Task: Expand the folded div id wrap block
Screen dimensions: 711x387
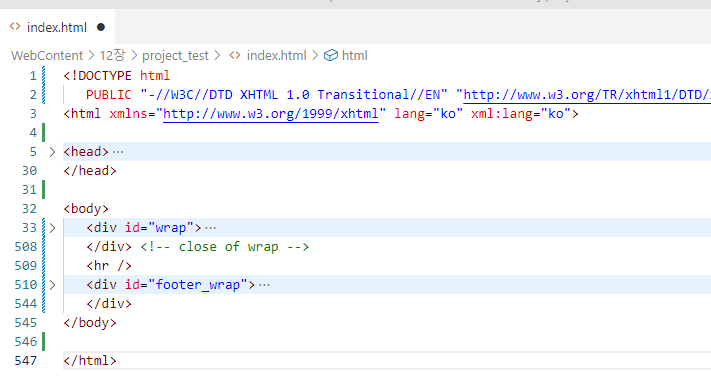Action: point(52,228)
